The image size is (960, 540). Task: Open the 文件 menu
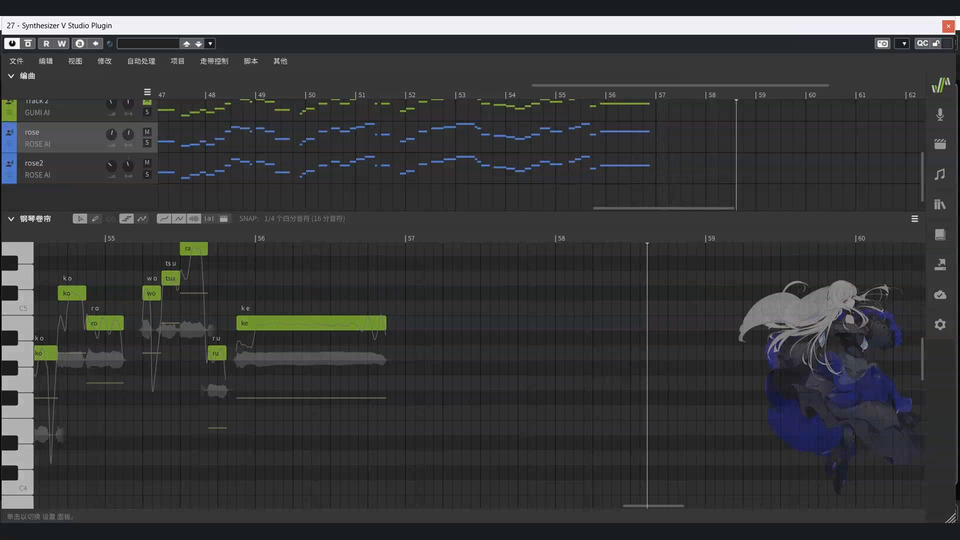17,61
